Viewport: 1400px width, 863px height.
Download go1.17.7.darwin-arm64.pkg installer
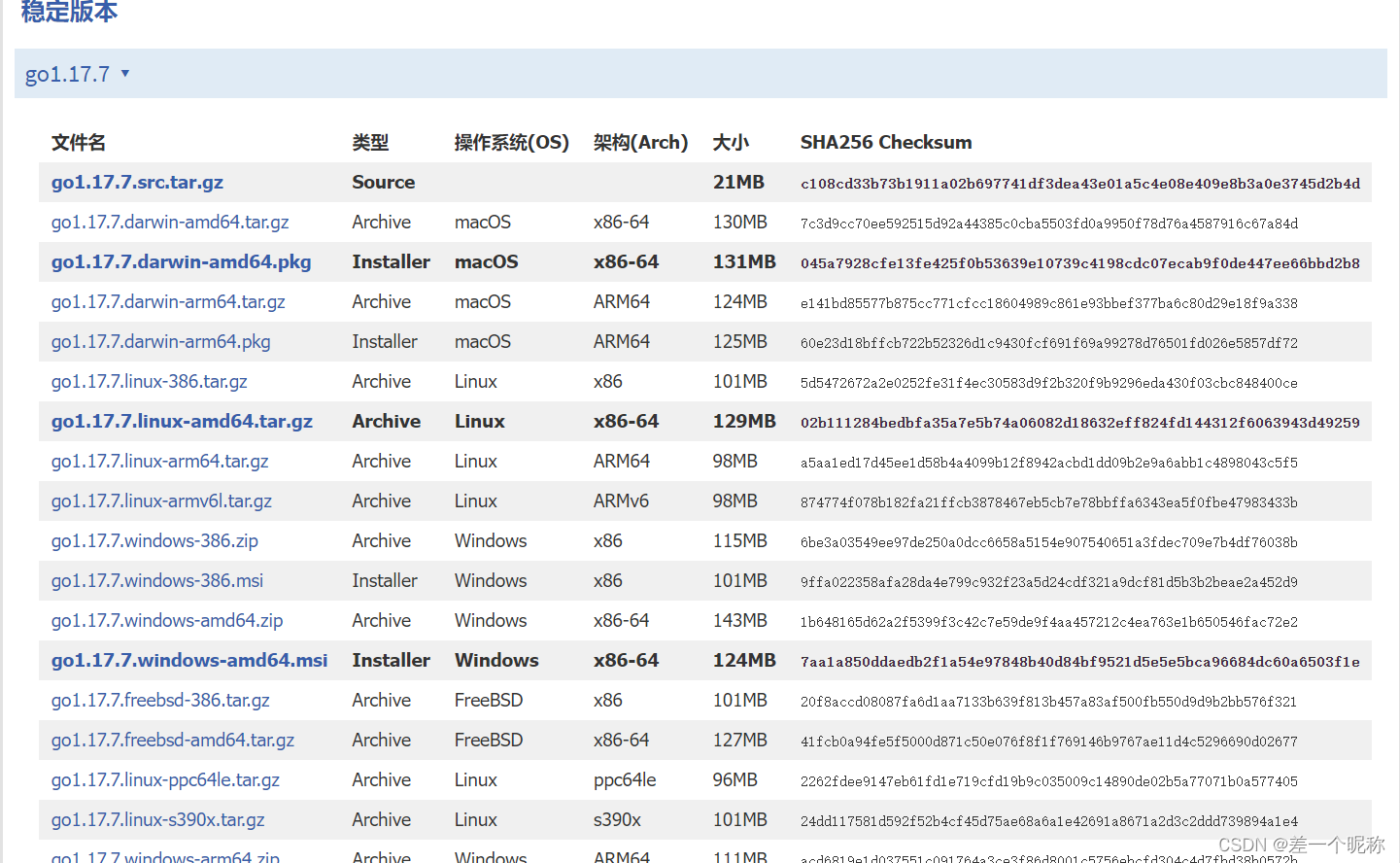click(160, 342)
